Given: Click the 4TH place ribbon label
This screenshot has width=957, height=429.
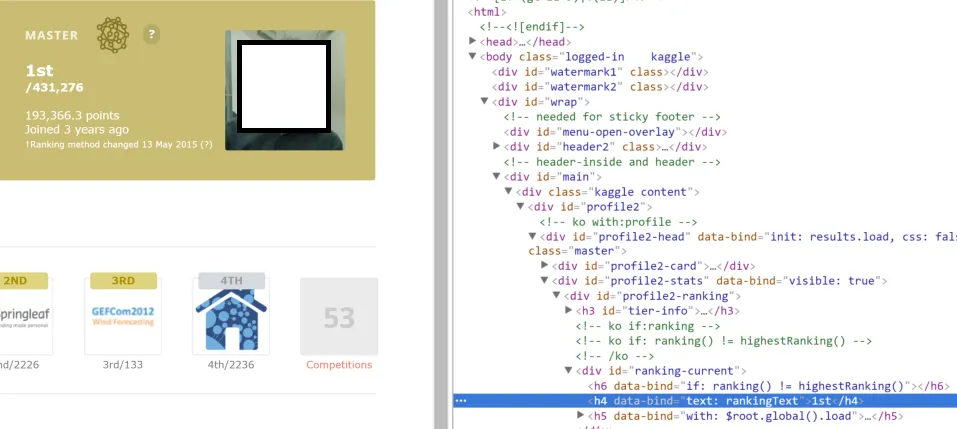Looking at the screenshot, I should (231, 281).
